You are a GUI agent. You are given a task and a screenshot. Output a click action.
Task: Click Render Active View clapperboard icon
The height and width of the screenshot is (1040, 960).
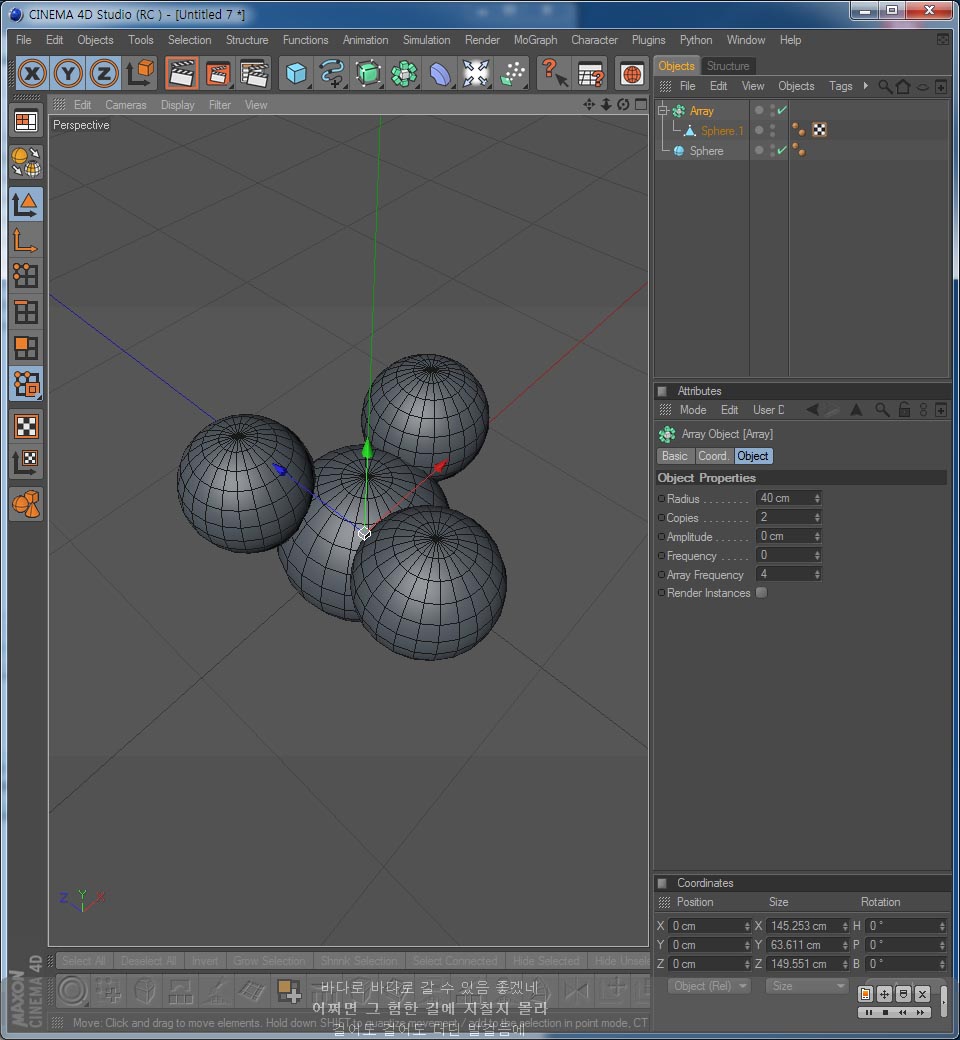click(x=182, y=74)
